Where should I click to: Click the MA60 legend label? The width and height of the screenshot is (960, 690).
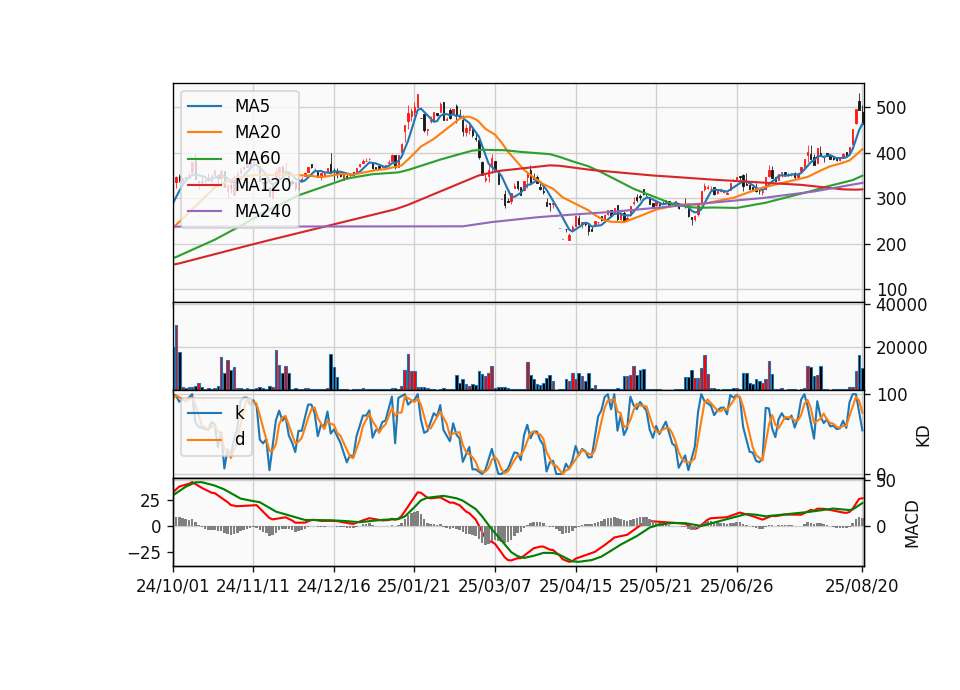click(x=257, y=159)
